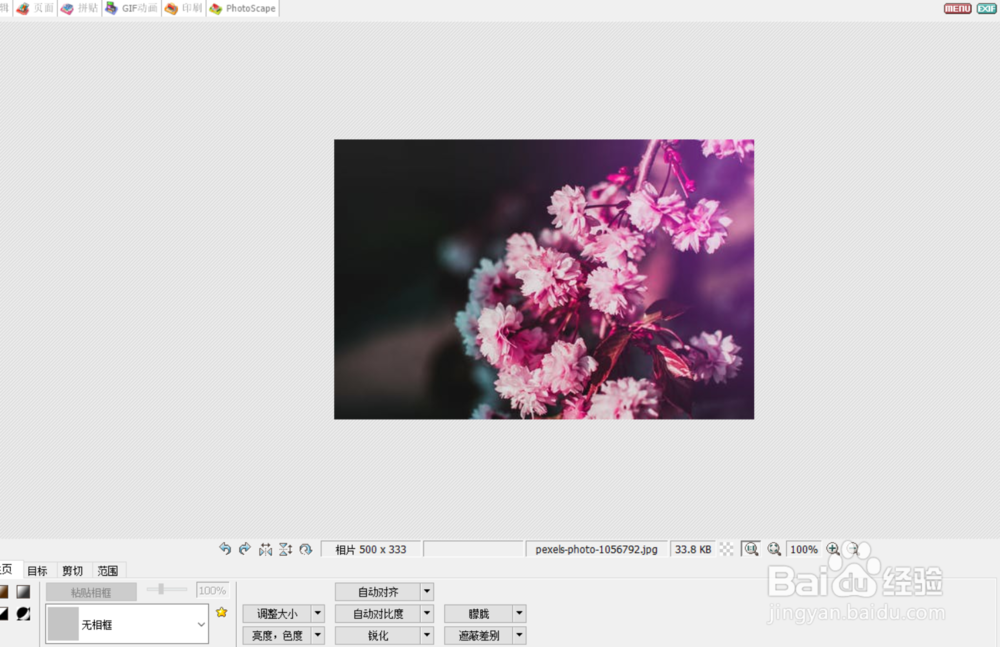Expand the 自动对比度 dropdown arrow
The image size is (1000, 647).
point(427,614)
